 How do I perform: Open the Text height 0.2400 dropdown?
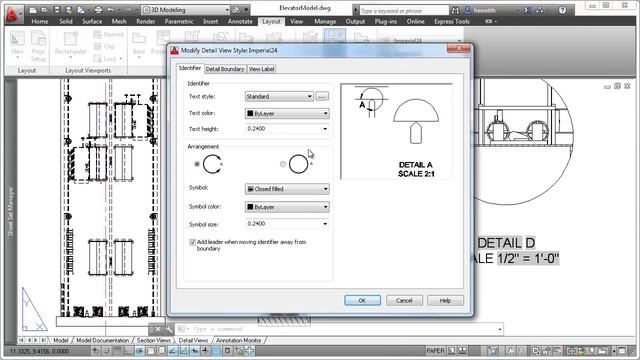point(287,129)
